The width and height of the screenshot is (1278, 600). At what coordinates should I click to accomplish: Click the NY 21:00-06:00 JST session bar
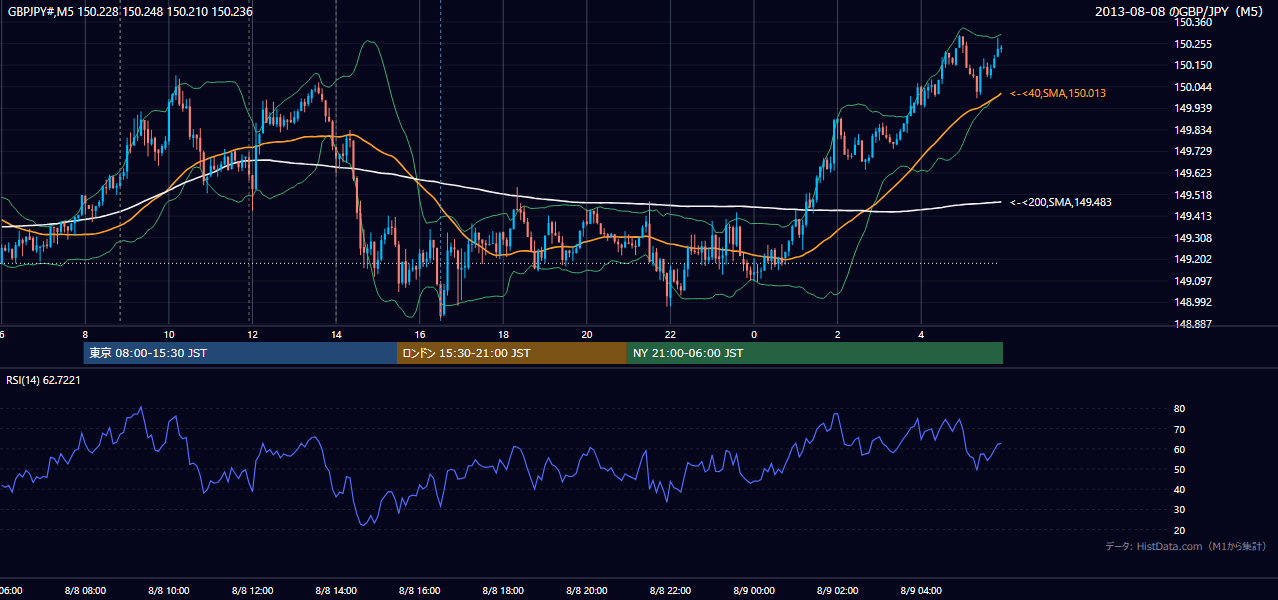click(815, 353)
